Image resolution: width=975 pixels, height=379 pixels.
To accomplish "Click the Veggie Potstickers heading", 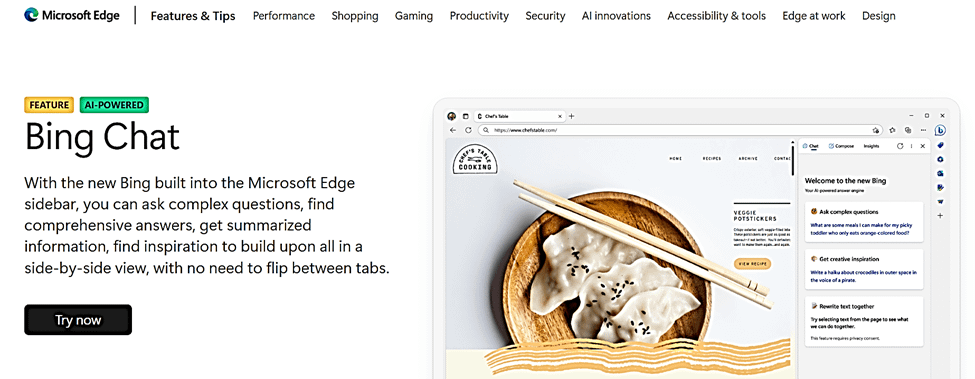I will 756,215.
